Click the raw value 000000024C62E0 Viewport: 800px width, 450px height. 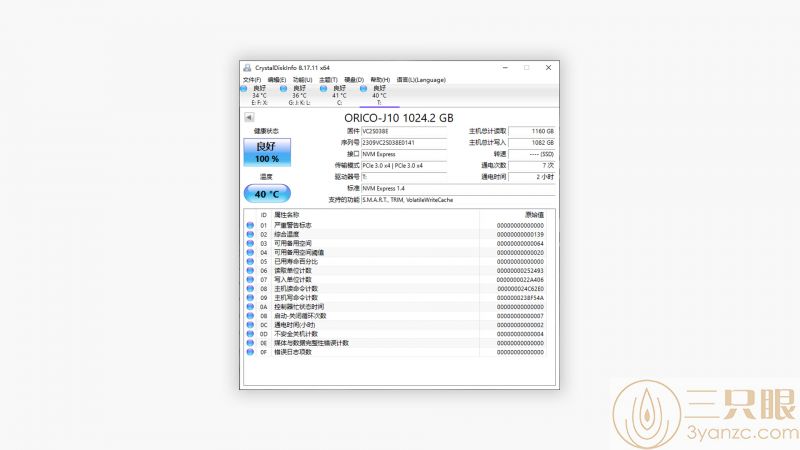click(520, 289)
